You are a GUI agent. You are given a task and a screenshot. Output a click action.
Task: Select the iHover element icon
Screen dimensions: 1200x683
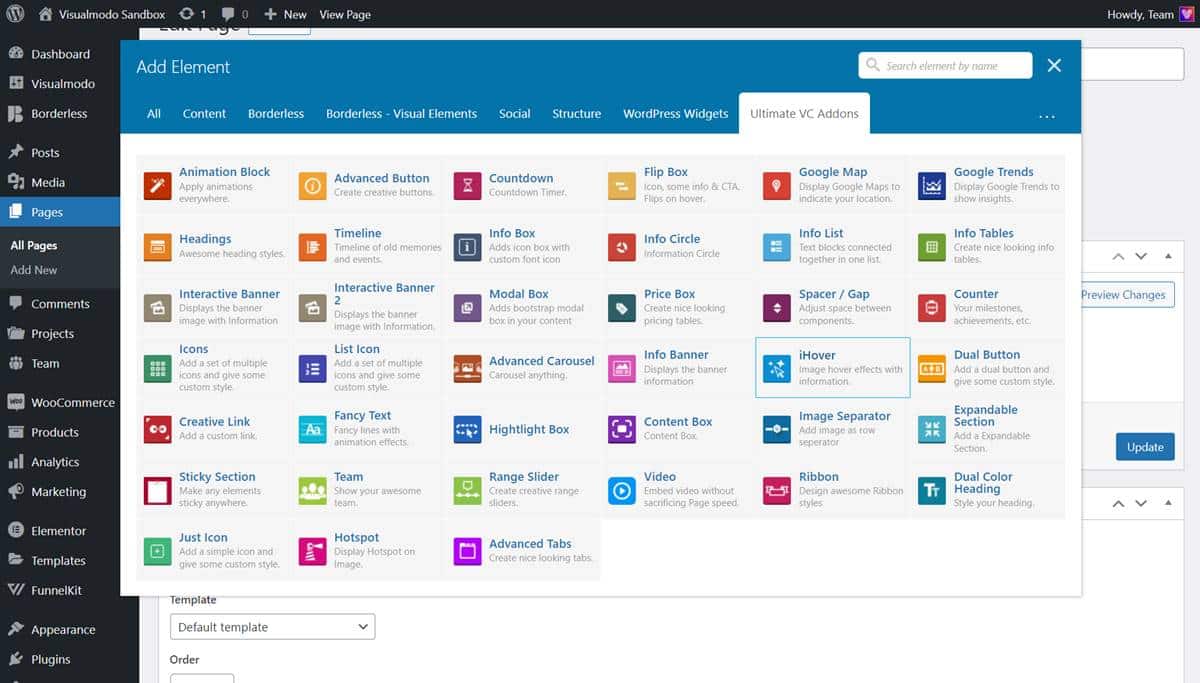(777, 369)
